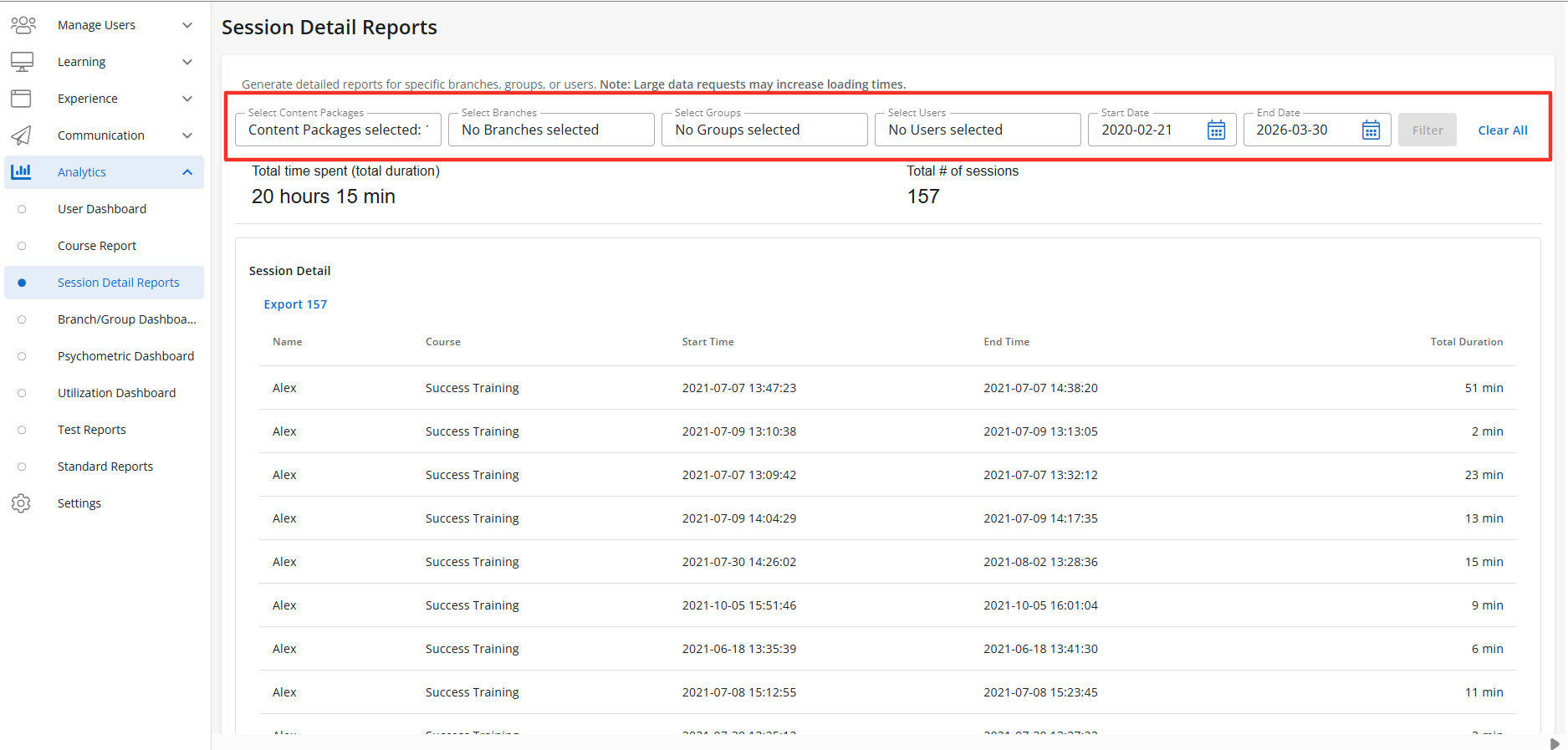
Task: Open the Settings gear icon
Action: click(21, 503)
